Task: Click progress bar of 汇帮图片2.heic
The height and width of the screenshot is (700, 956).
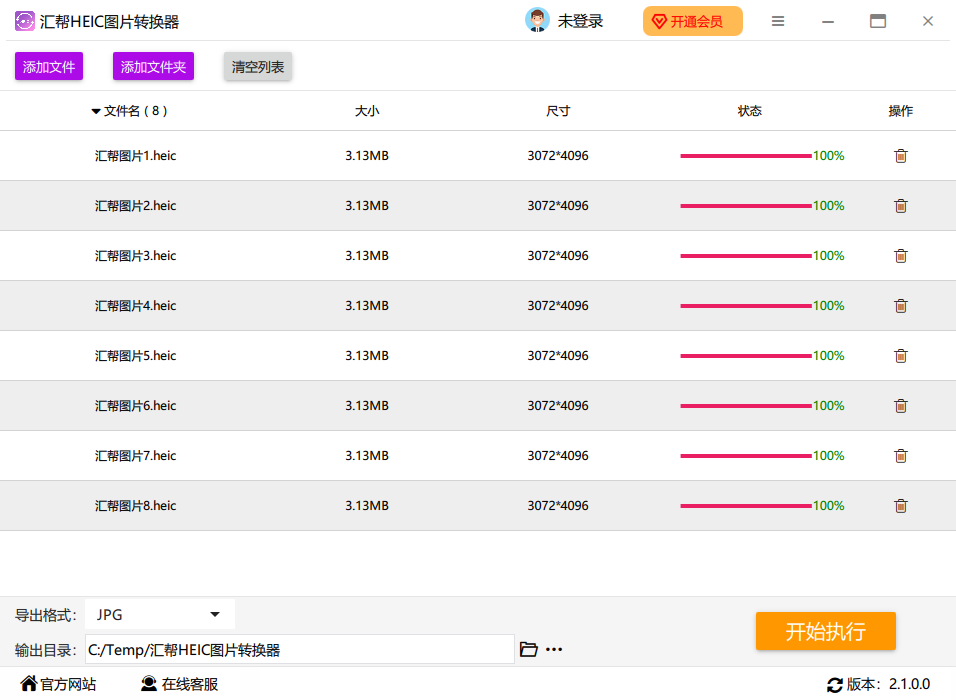Action: [x=745, y=206]
